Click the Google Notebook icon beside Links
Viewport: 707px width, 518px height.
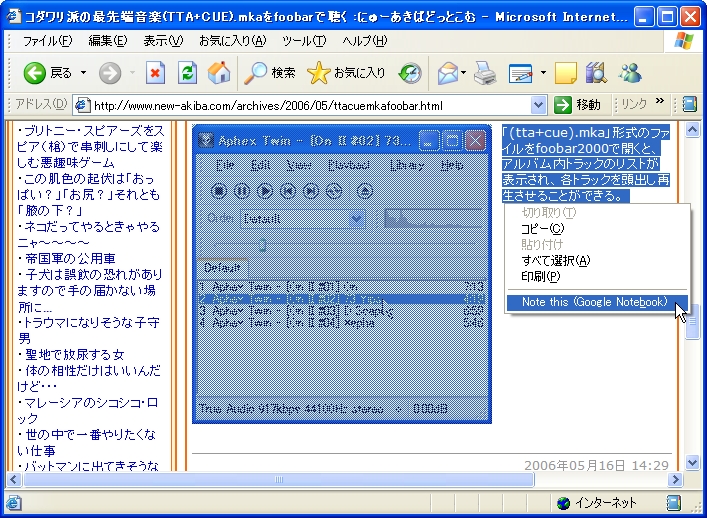click(x=689, y=104)
